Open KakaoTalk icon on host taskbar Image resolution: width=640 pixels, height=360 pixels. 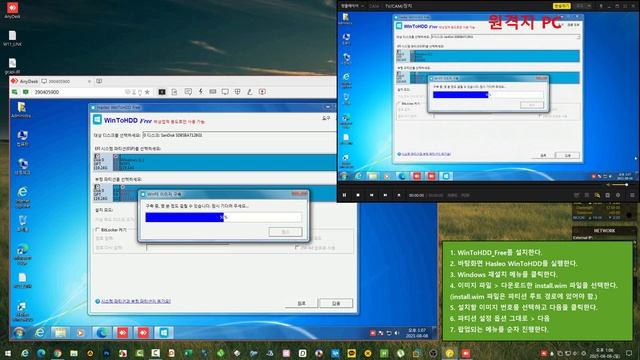[x=351, y=353]
